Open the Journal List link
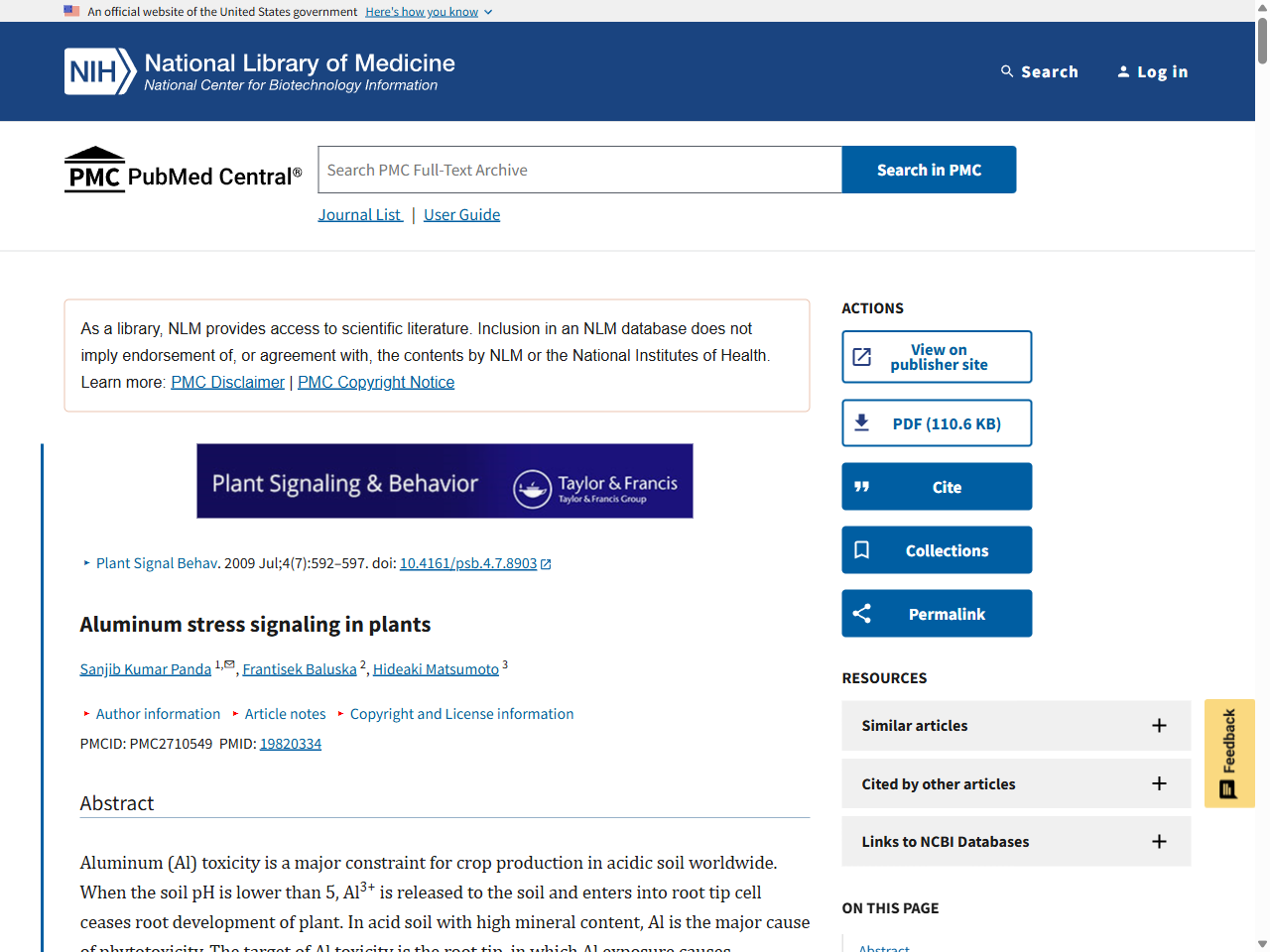The image size is (1270, 952). click(x=360, y=215)
